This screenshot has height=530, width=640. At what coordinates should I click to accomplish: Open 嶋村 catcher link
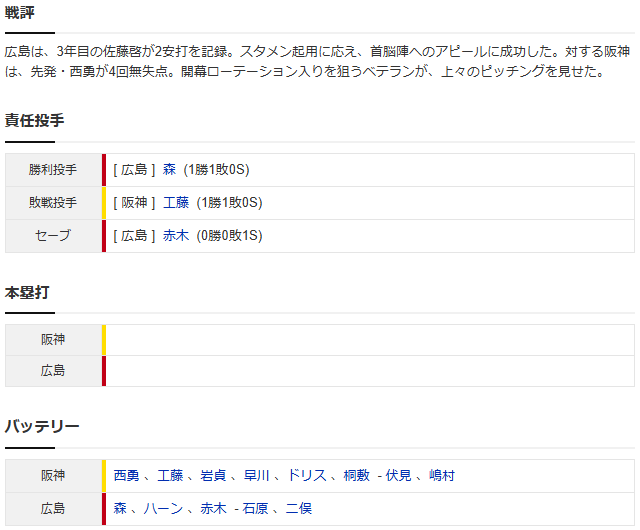point(442,475)
